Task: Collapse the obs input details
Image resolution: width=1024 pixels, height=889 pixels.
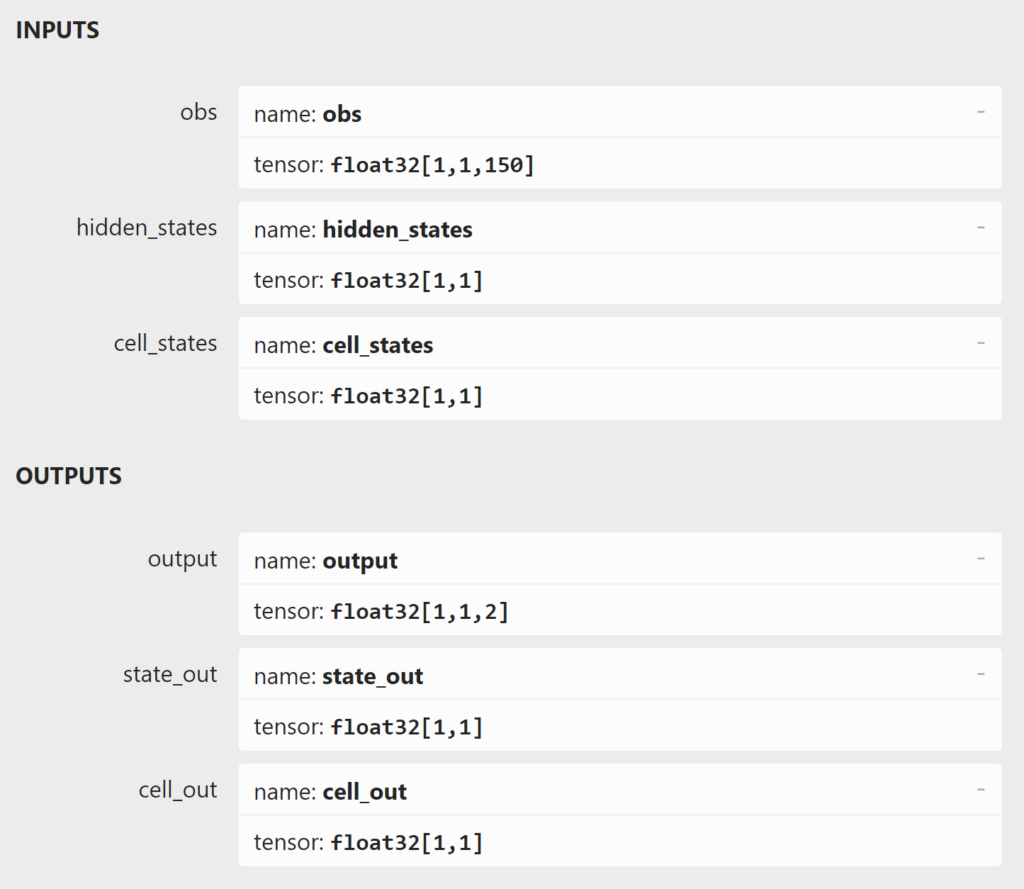Action: (981, 113)
